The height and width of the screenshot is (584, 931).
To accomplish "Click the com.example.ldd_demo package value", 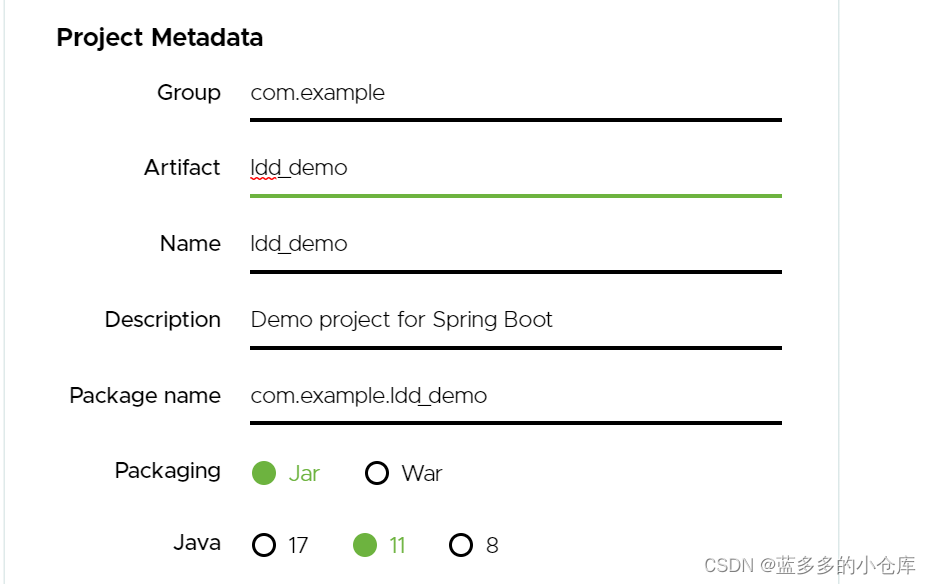I will 368,396.
